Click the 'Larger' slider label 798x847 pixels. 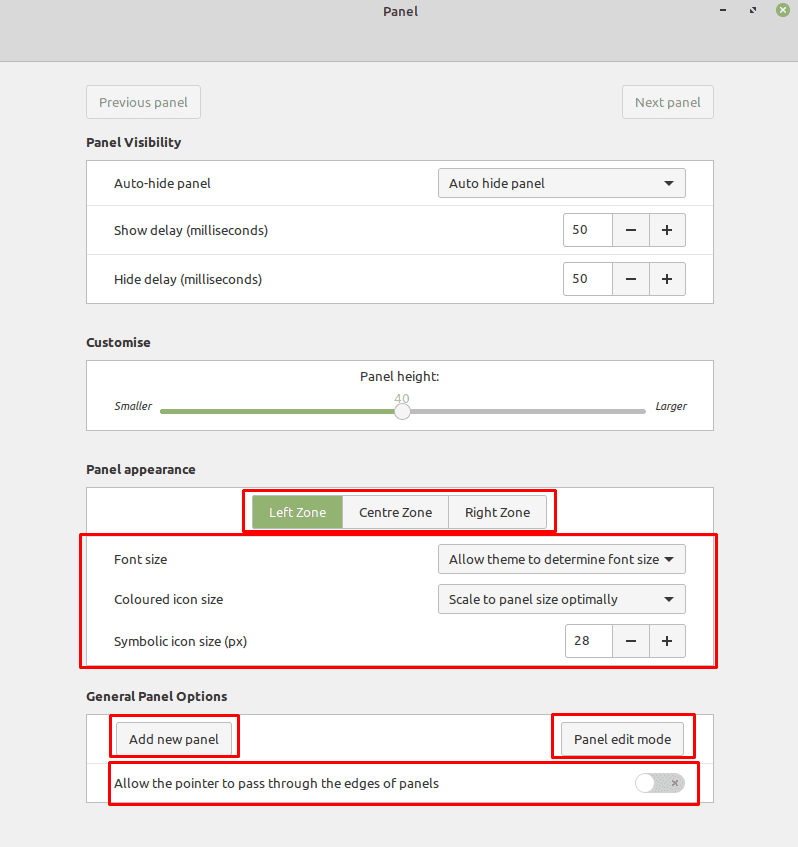671,406
